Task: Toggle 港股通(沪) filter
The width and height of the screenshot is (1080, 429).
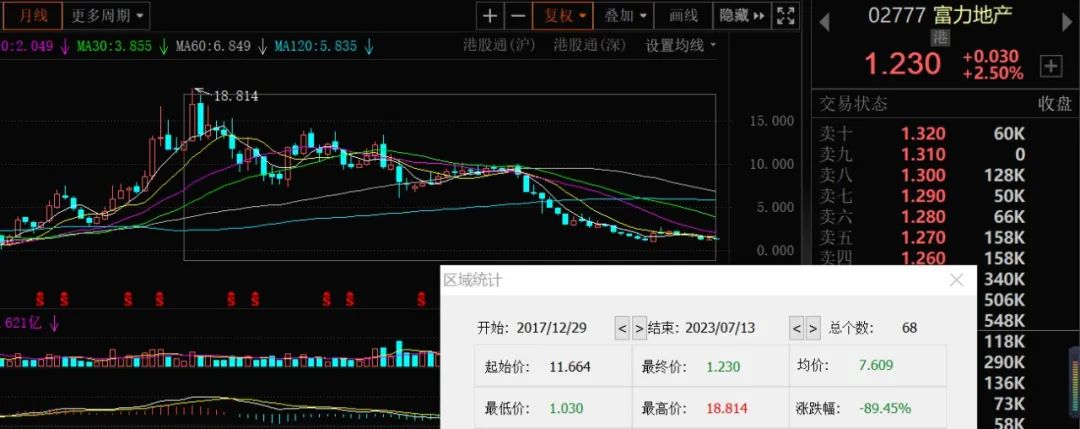Action: [501, 46]
